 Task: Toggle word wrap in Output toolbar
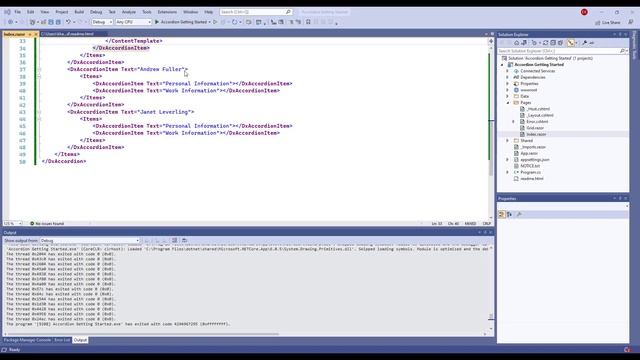(184, 241)
